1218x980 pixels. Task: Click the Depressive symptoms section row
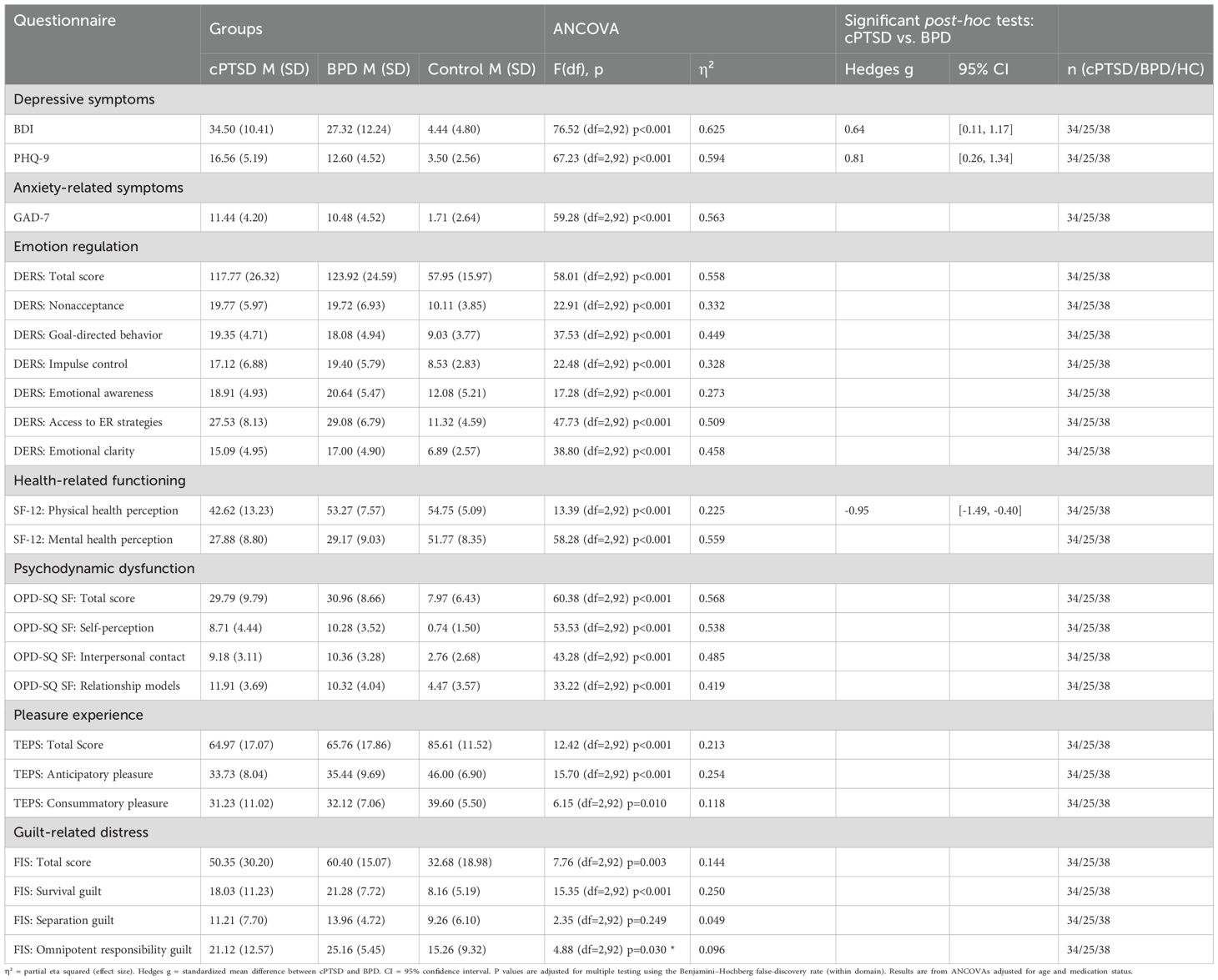tap(84, 99)
